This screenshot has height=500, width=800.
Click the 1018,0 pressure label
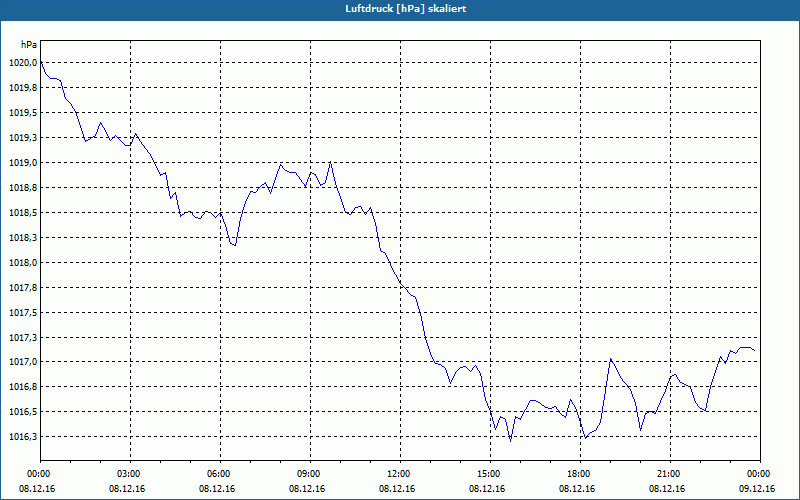[23, 263]
